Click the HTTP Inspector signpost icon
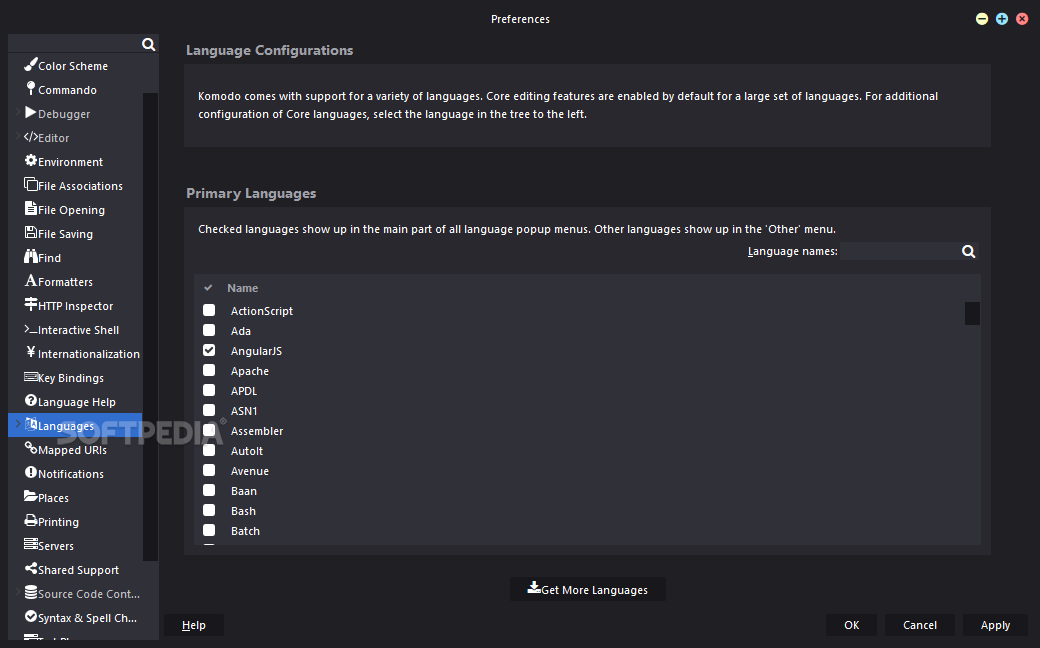 [31, 304]
